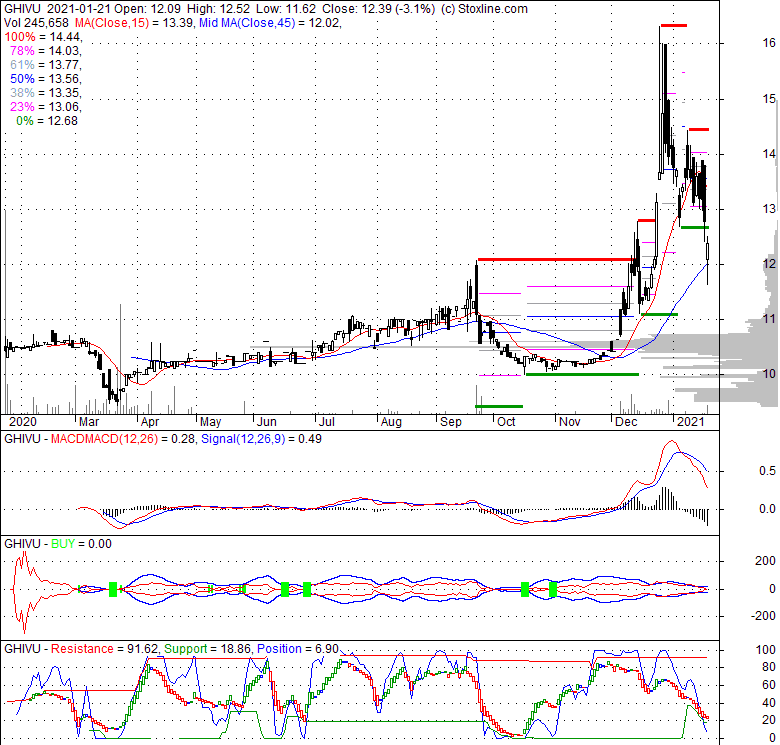
Task: Click the Apr label on the time axis
Action: [x=150, y=422]
